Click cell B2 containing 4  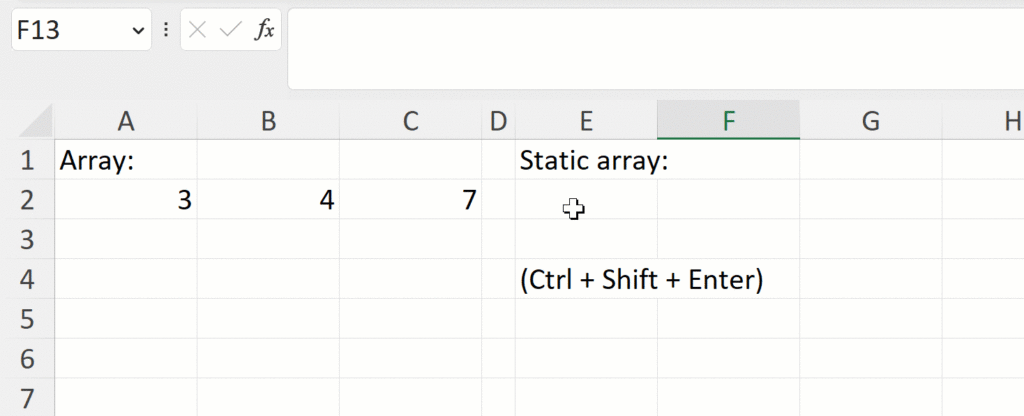pos(268,200)
